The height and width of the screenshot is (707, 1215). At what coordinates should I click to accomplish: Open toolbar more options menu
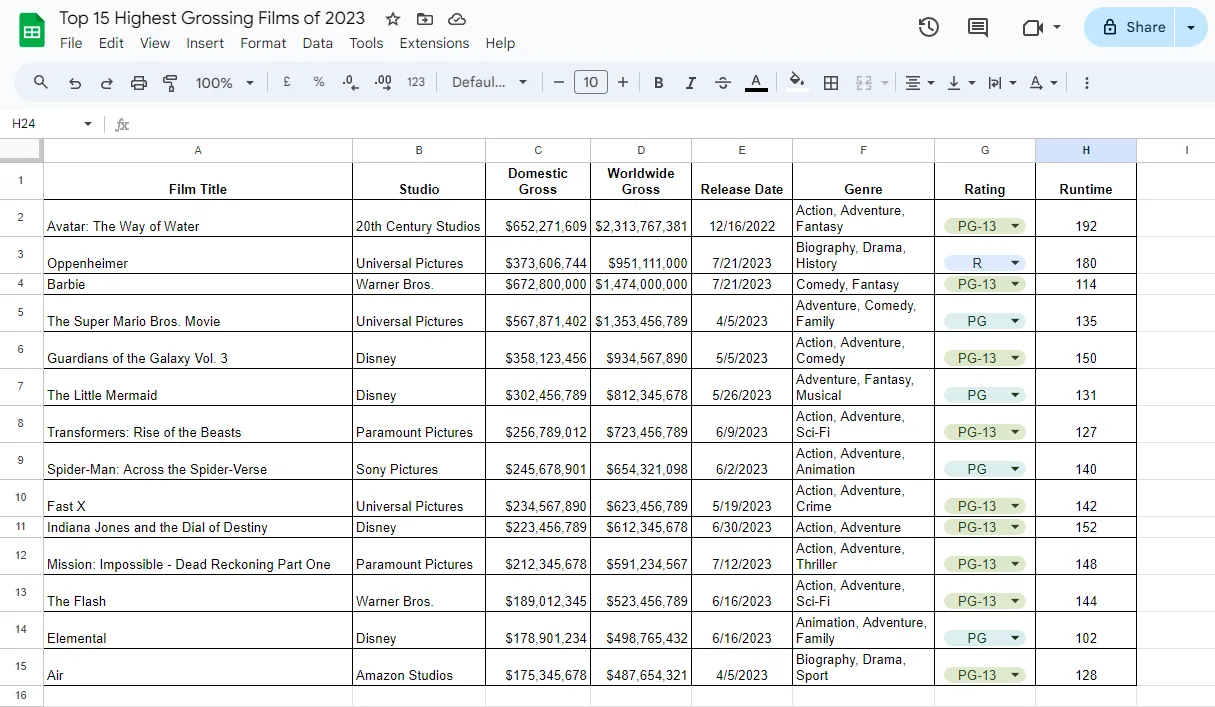point(1087,82)
